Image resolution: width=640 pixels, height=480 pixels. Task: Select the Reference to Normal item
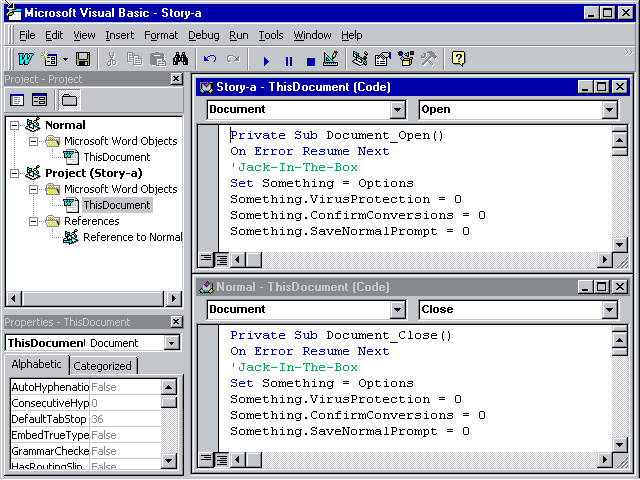(132, 237)
